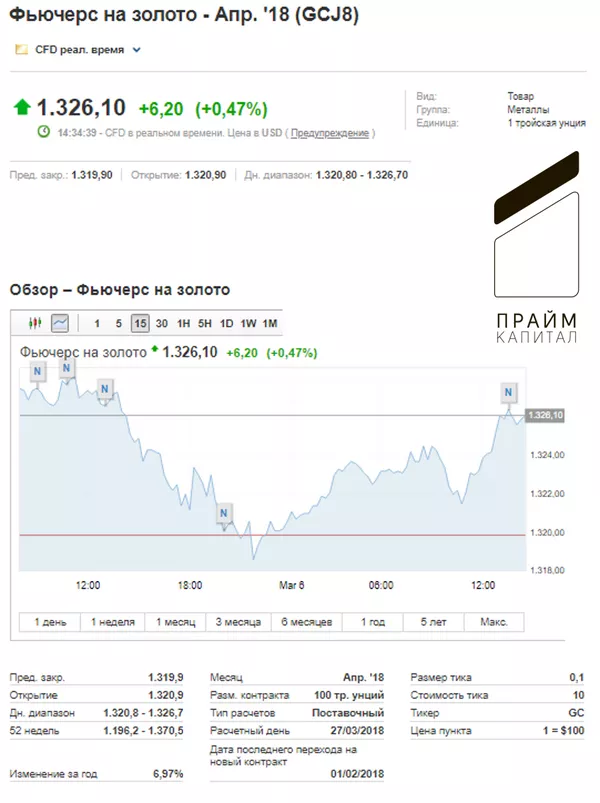Click the clock icon beside 14:34:39
This screenshot has width=600, height=803.
point(44,132)
